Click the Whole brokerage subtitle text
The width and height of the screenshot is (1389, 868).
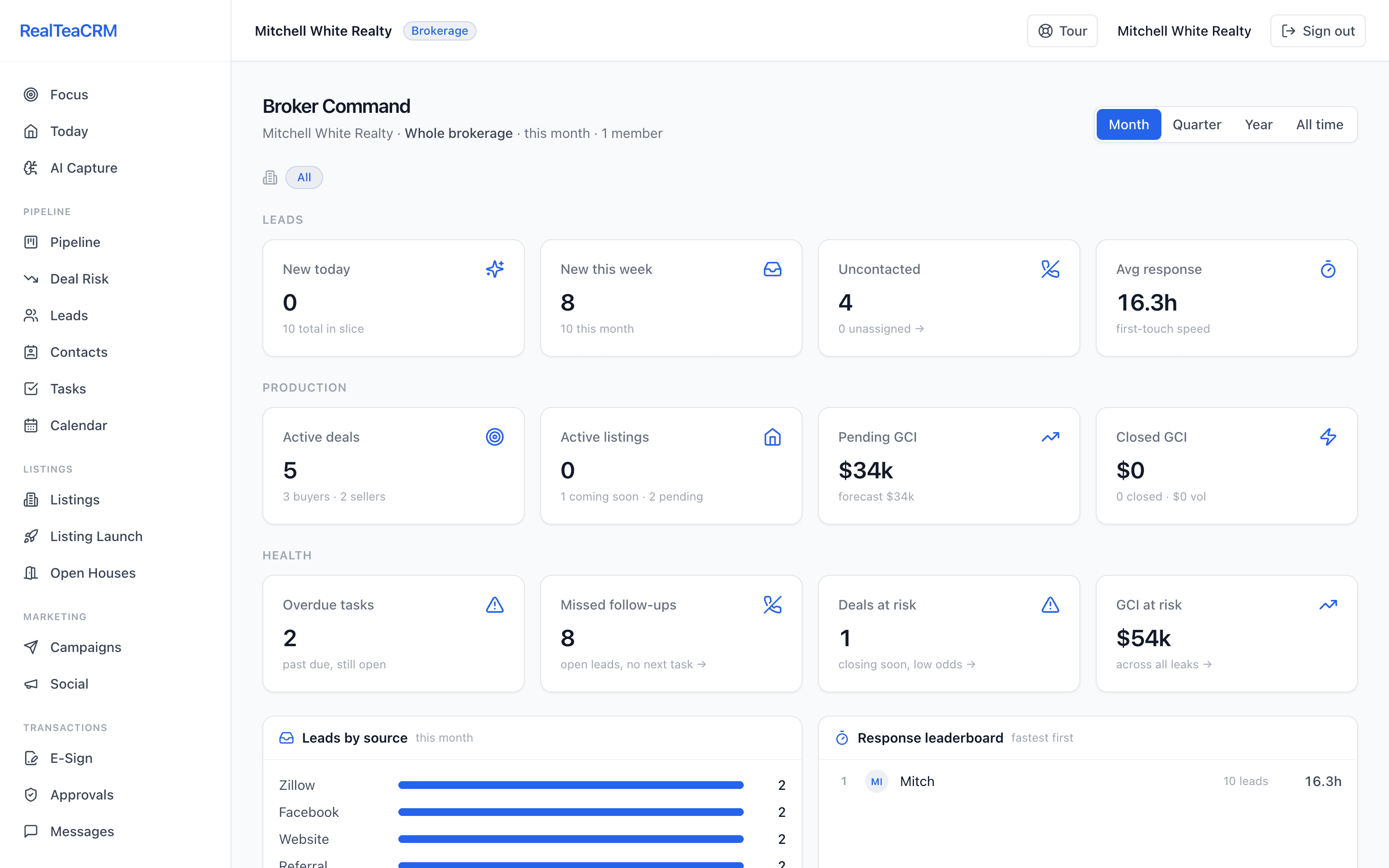(x=459, y=134)
